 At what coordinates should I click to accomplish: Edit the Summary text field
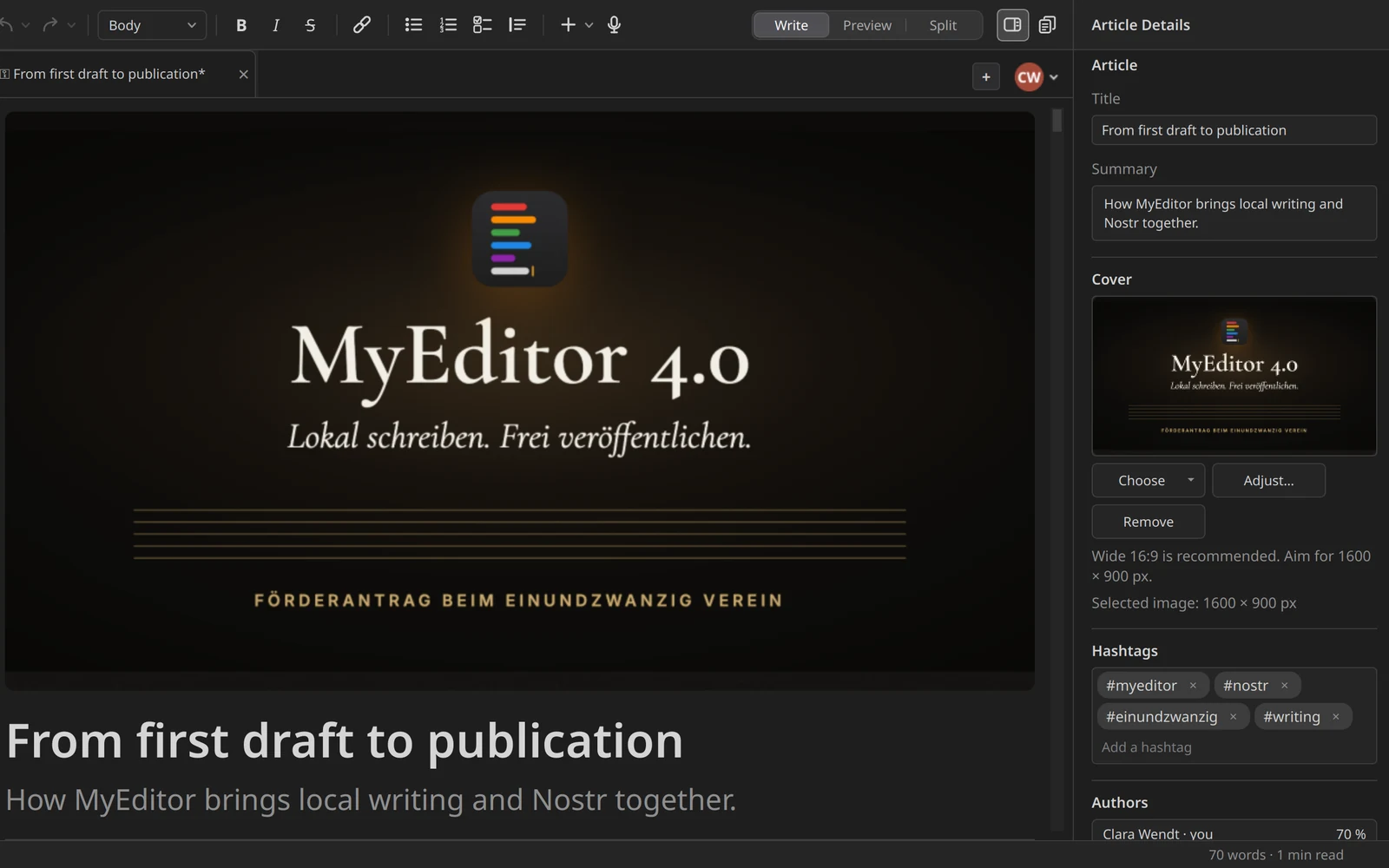pos(1234,213)
